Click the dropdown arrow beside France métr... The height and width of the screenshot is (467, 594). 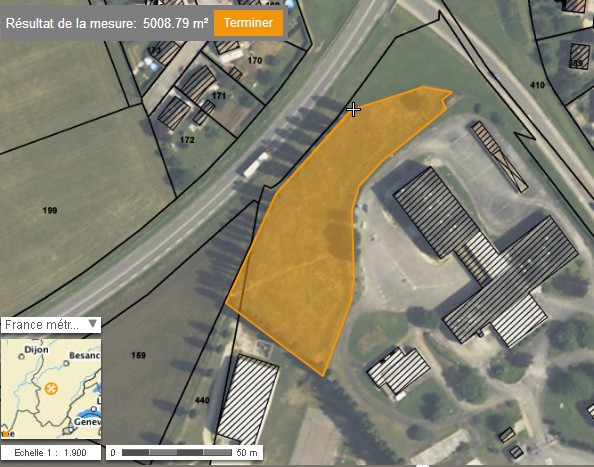pos(92,324)
